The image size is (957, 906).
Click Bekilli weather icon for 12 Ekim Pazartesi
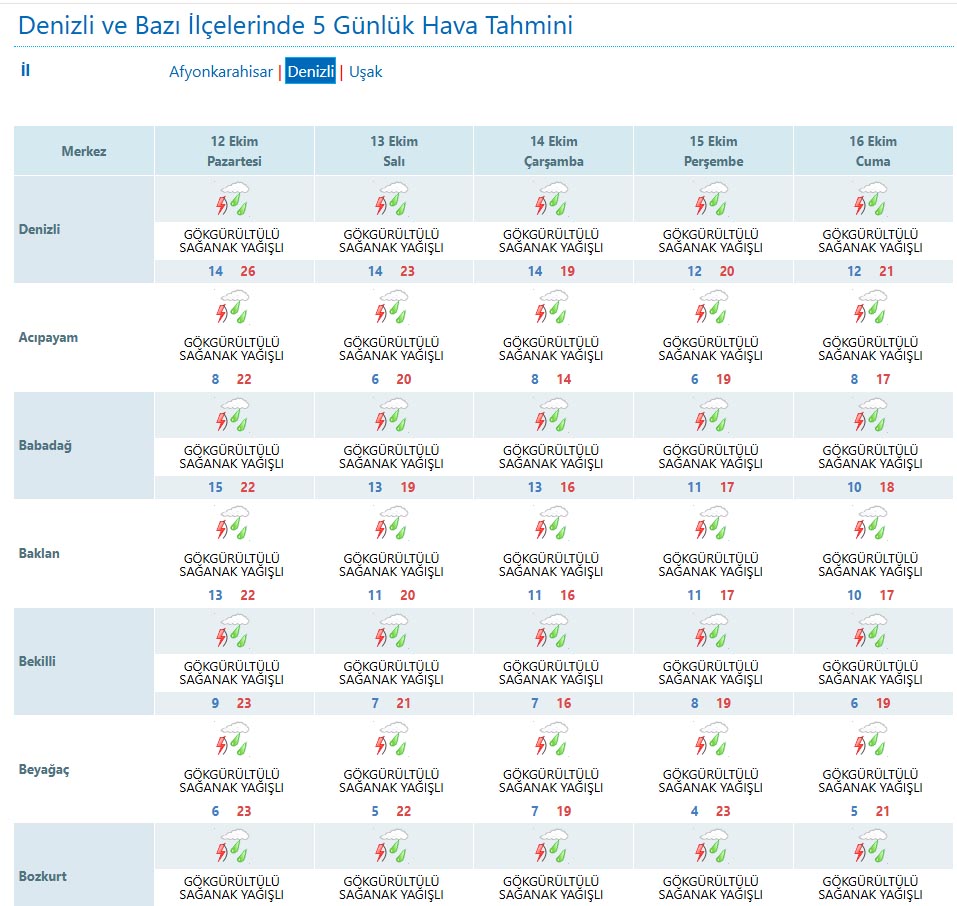[233, 631]
